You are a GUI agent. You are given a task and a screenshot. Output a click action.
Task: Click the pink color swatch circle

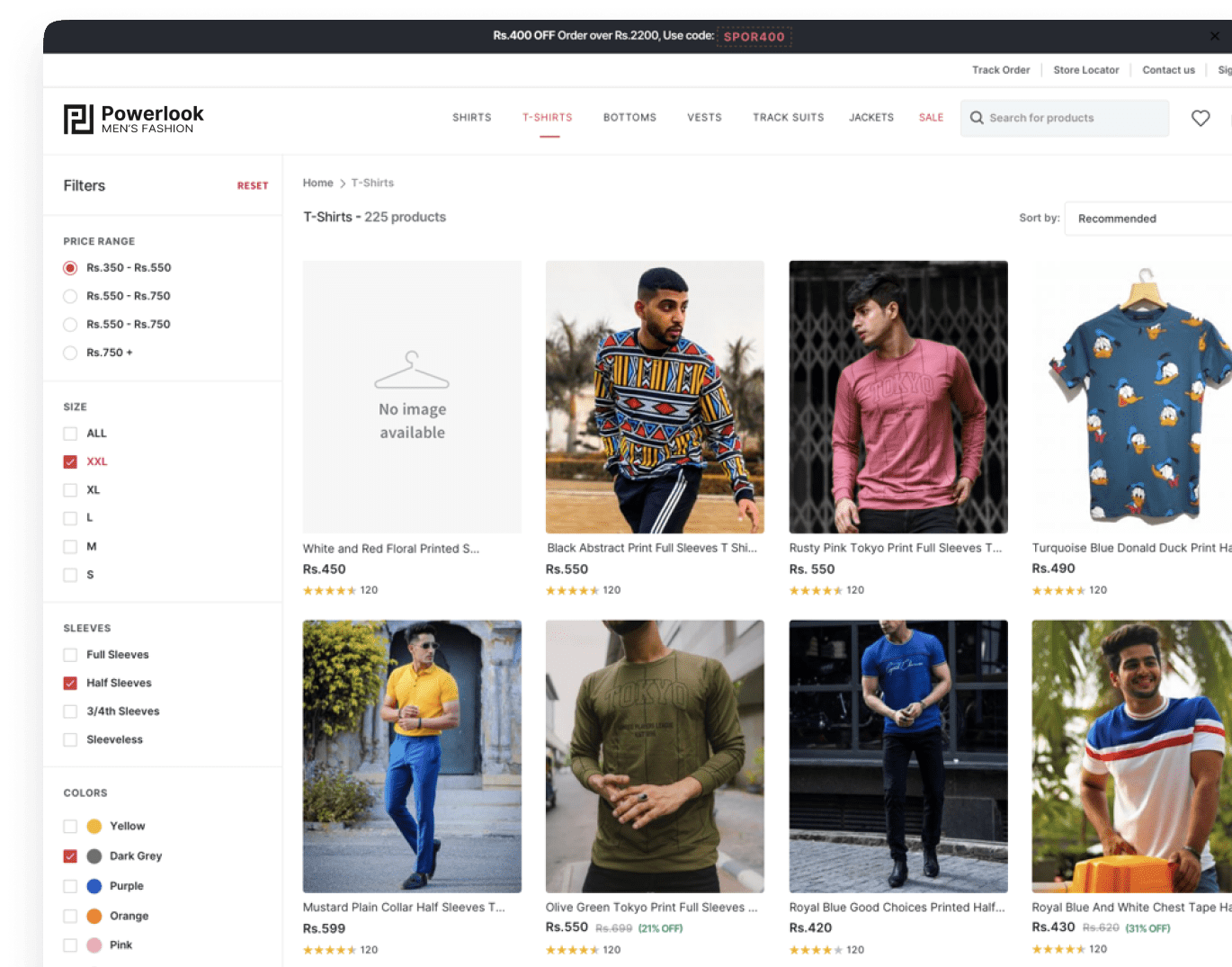94,945
